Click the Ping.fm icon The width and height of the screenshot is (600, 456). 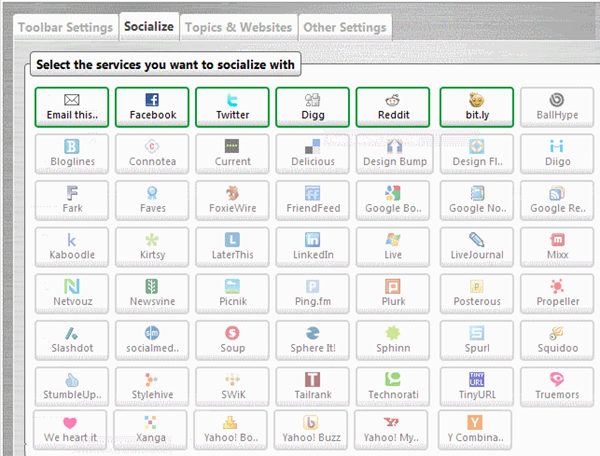(x=313, y=286)
